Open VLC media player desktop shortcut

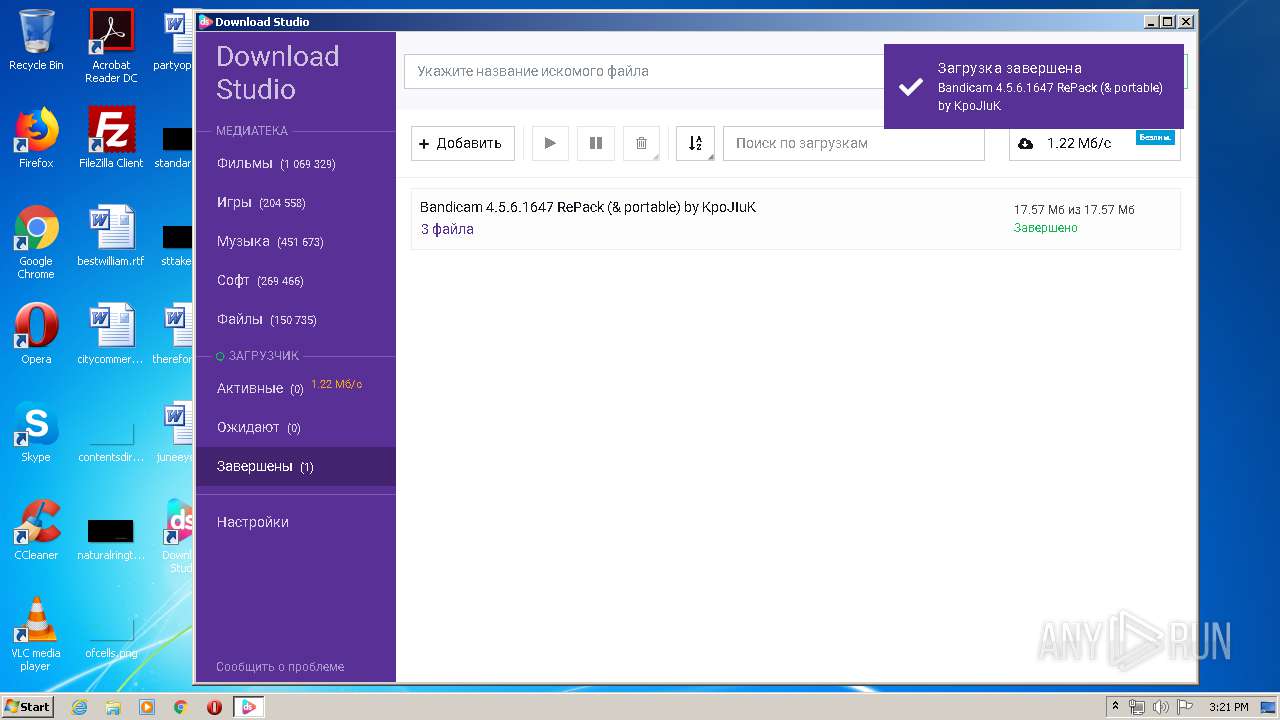click(x=36, y=634)
